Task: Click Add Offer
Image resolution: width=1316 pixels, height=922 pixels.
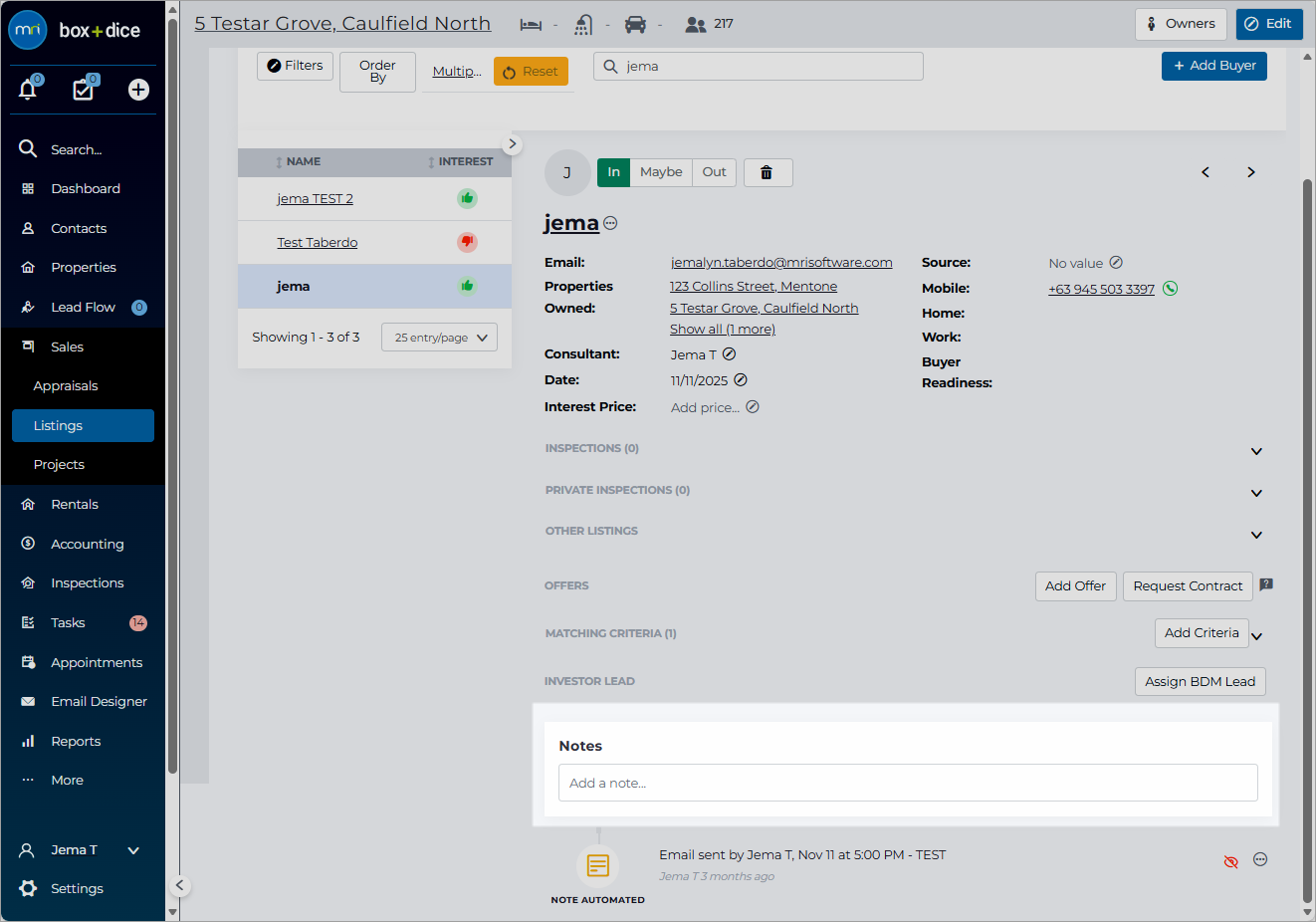Action: (1076, 586)
